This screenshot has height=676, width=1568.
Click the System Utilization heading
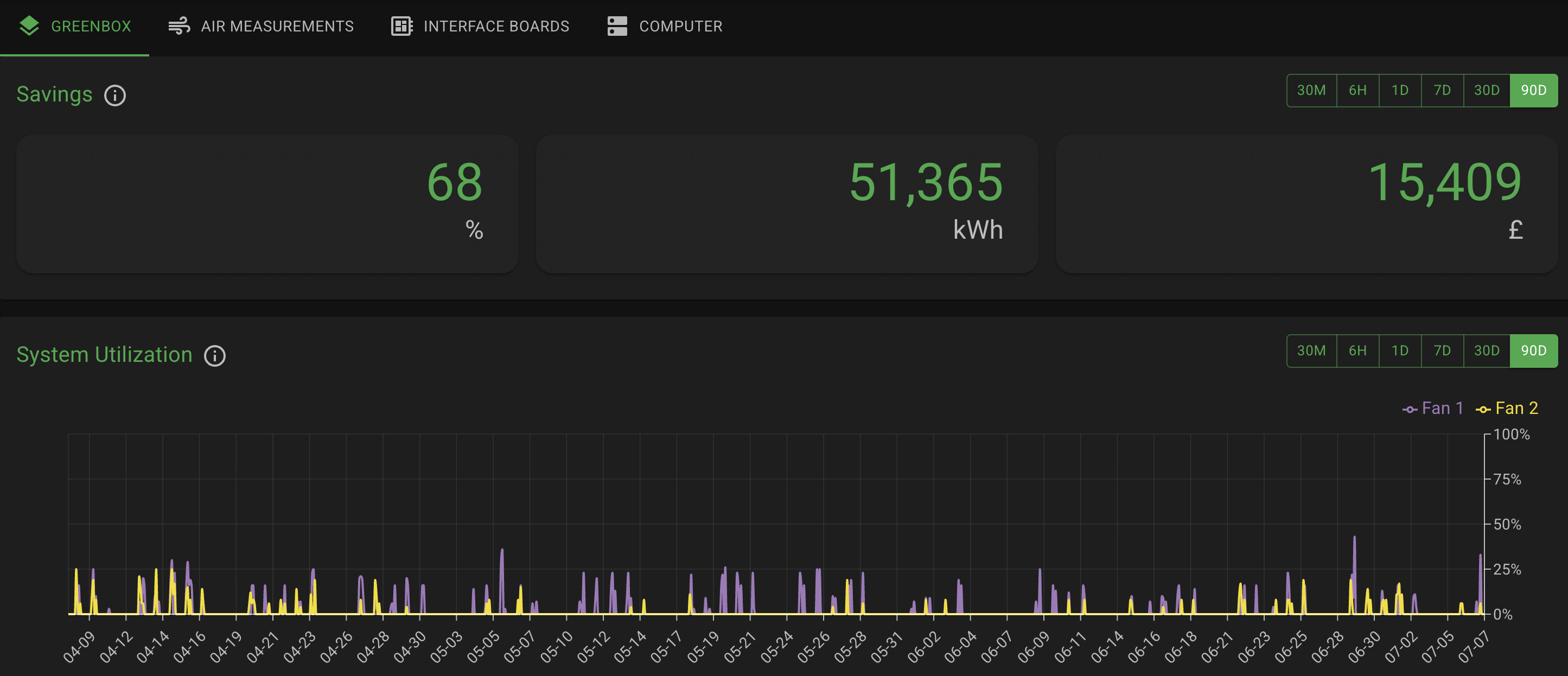104,355
